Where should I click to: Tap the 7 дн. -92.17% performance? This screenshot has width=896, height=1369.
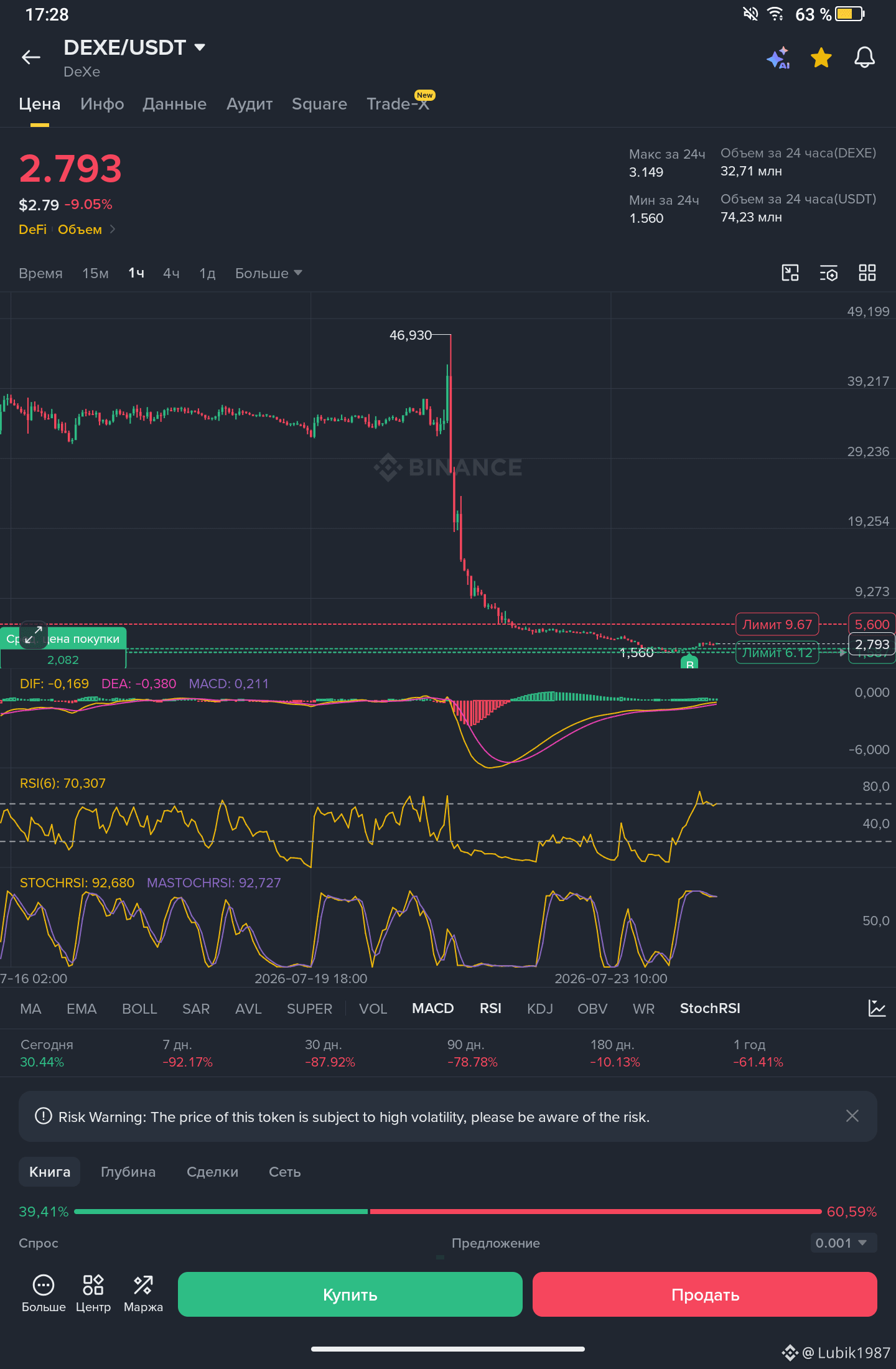(x=187, y=1053)
